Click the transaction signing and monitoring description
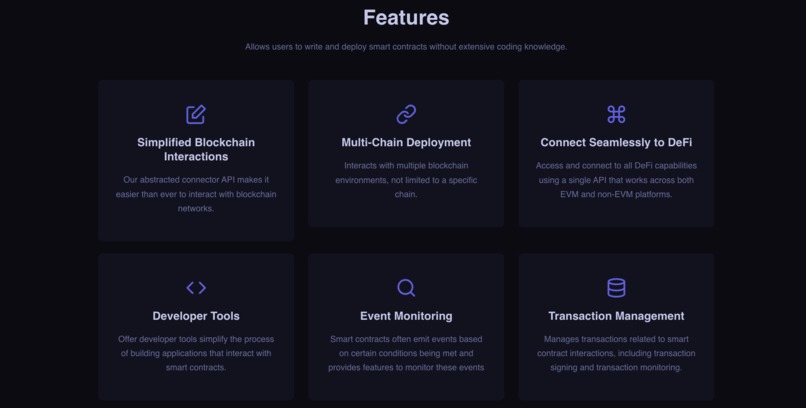This screenshot has width=806, height=408. [x=616, y=353]
